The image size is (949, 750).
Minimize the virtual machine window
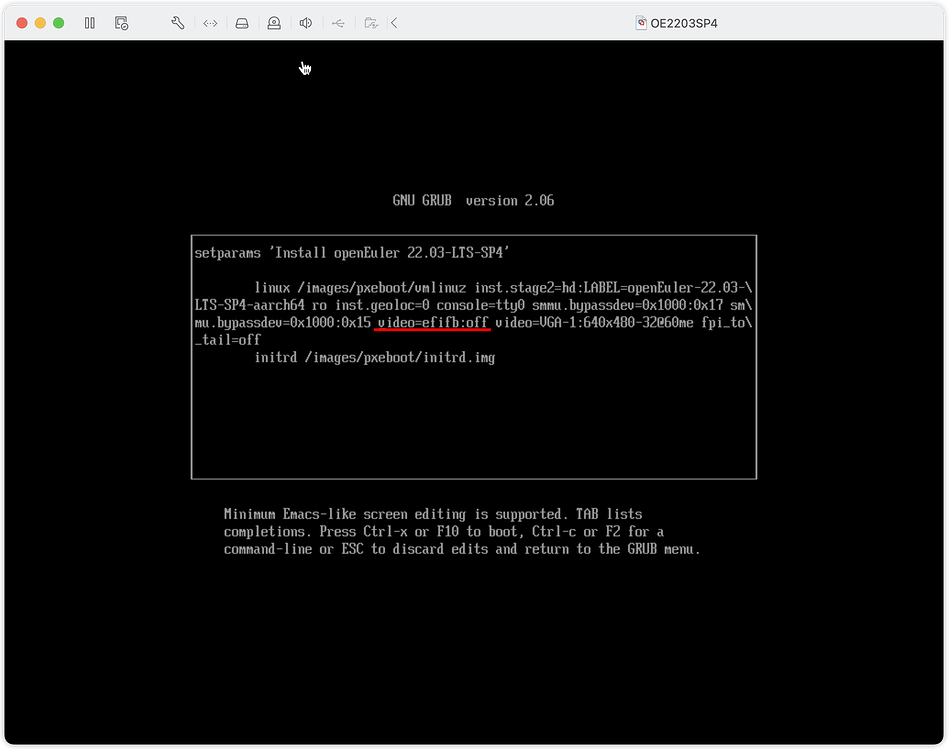coord(40,23)
